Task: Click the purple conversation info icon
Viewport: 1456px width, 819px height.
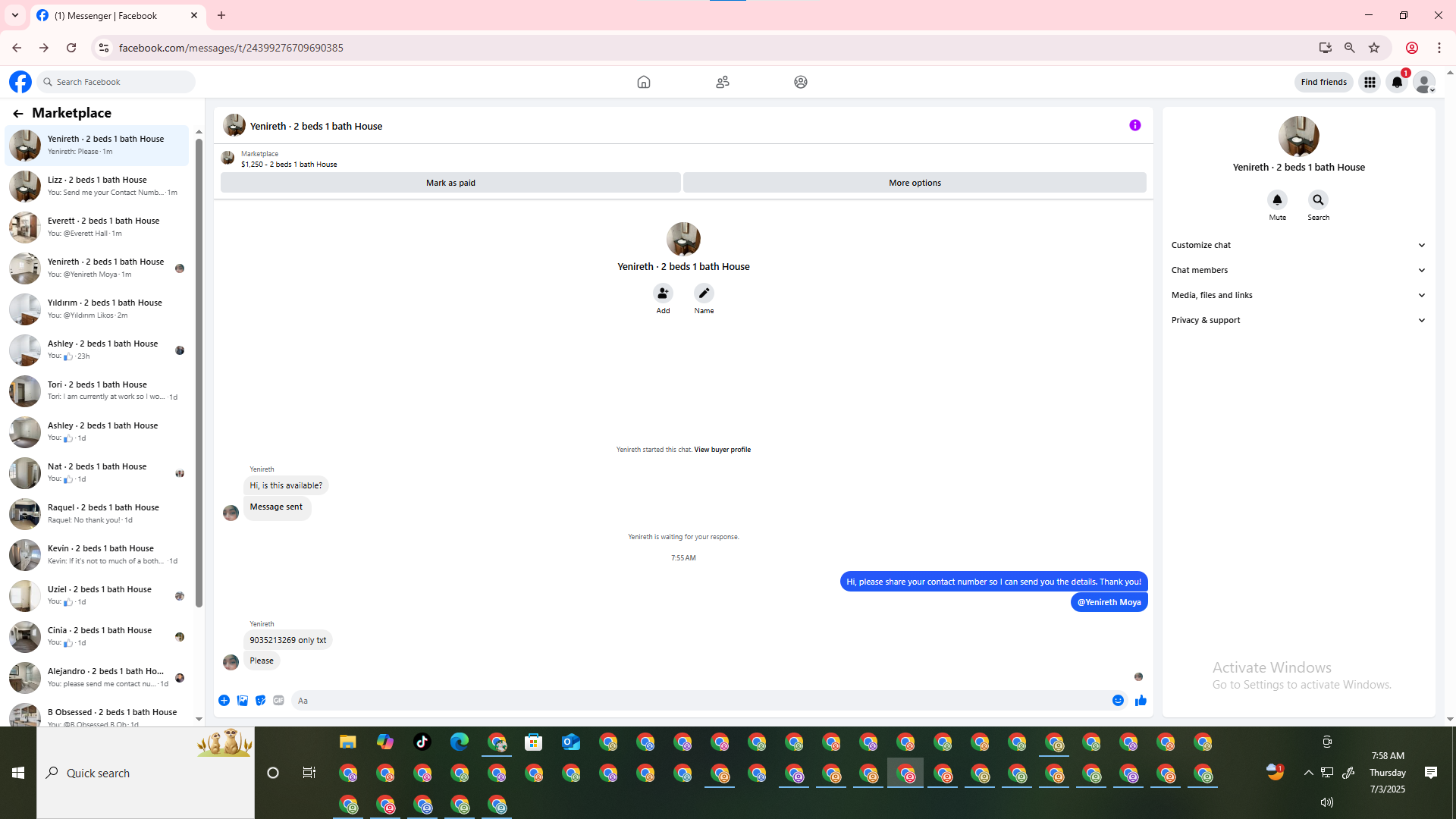Action: [x=1134, y=125]
